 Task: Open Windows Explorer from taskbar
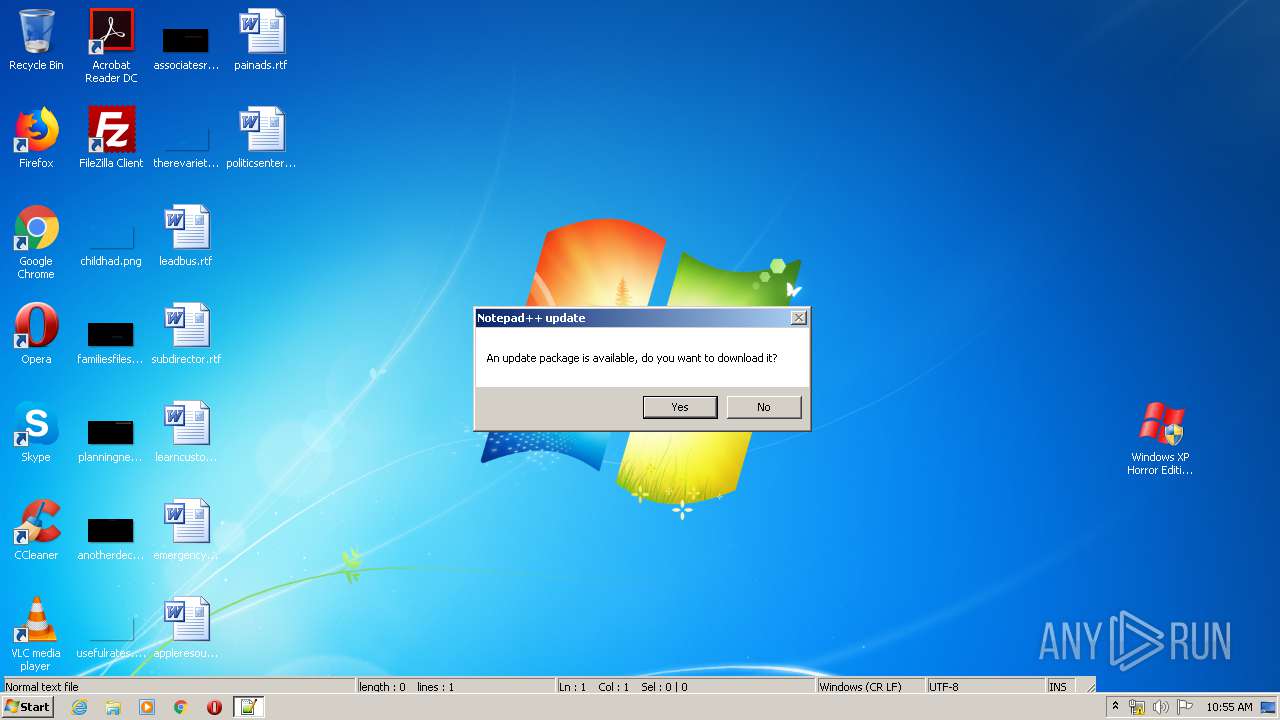point(113,707)
